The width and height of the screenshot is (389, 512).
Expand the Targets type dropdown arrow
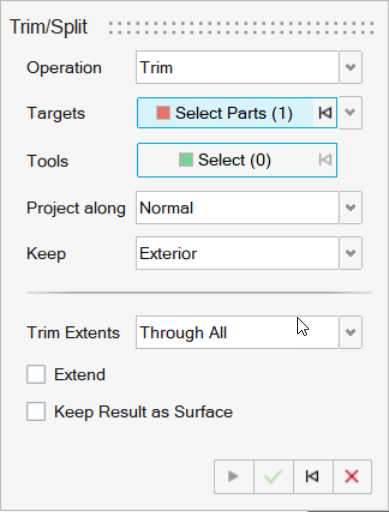351,113
